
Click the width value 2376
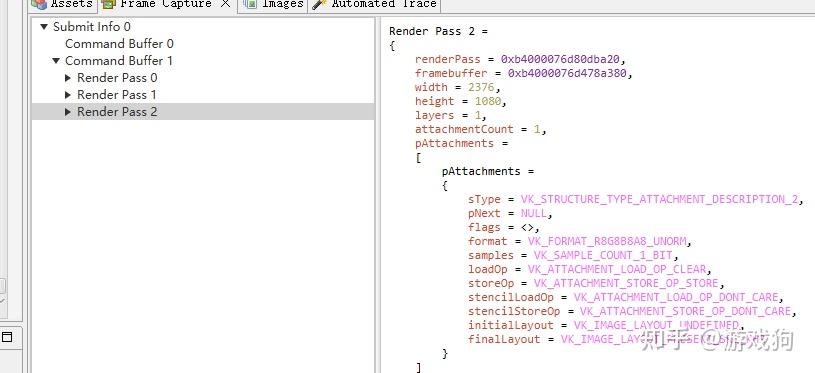pyautogui.click(x=480, y=87)
